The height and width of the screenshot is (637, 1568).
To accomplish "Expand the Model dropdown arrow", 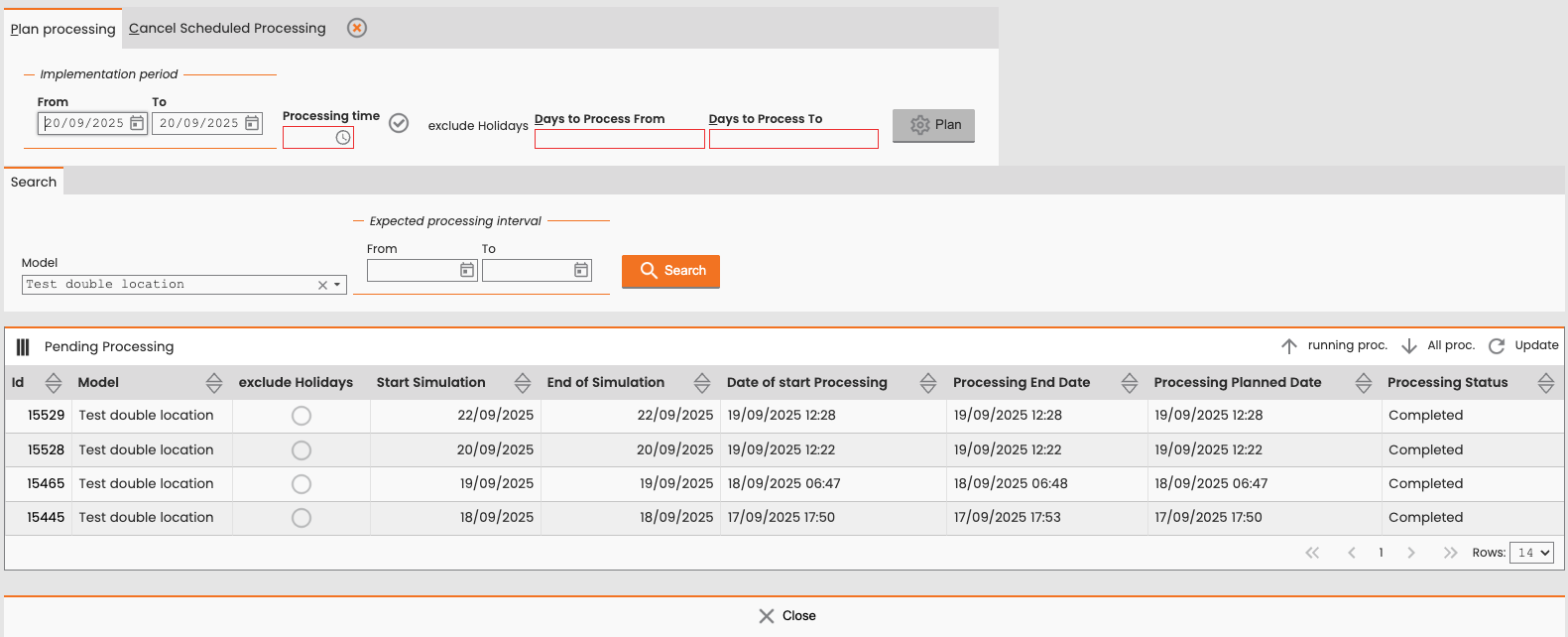I will pos(337,285).
